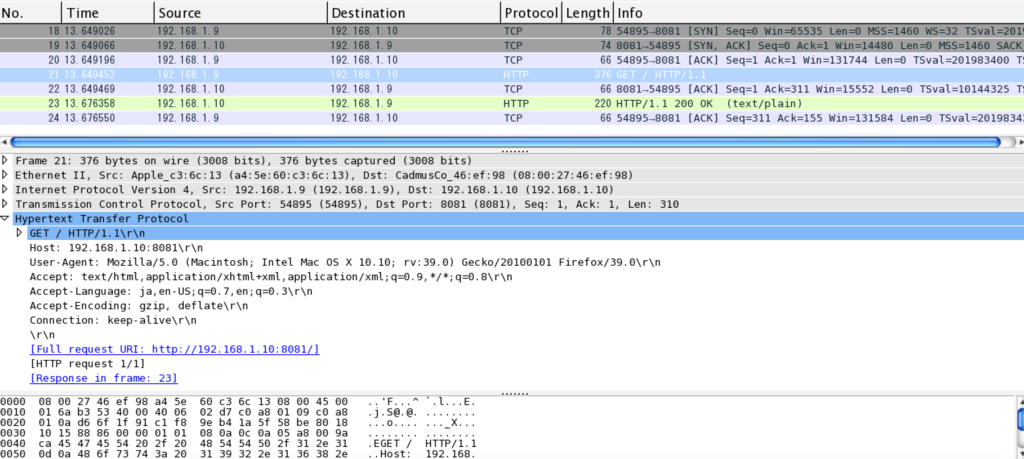1024x459 pixels.
Task: Click length 220 in packet 23
Action: click(602, 103)
